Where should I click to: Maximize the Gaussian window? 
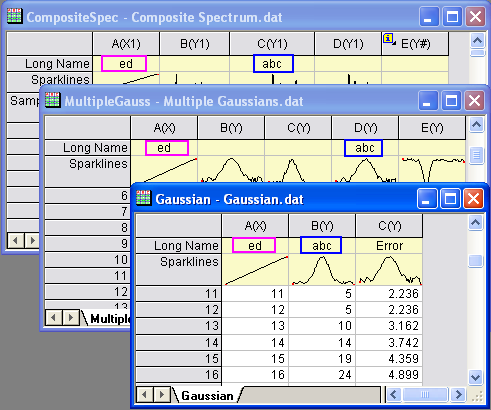tap(450, 199)
